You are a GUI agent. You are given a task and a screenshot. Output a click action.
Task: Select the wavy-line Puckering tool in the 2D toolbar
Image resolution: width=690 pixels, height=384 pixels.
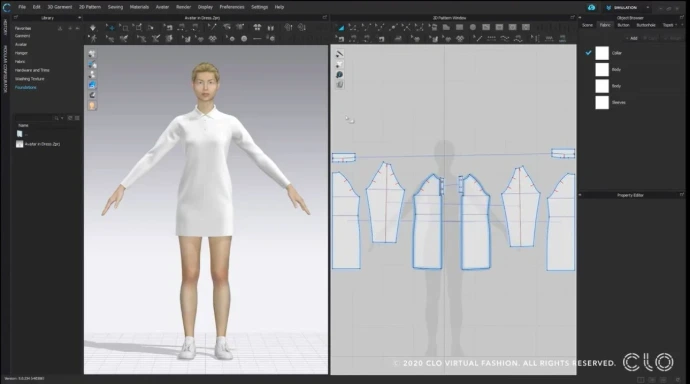tap(504, 39)
